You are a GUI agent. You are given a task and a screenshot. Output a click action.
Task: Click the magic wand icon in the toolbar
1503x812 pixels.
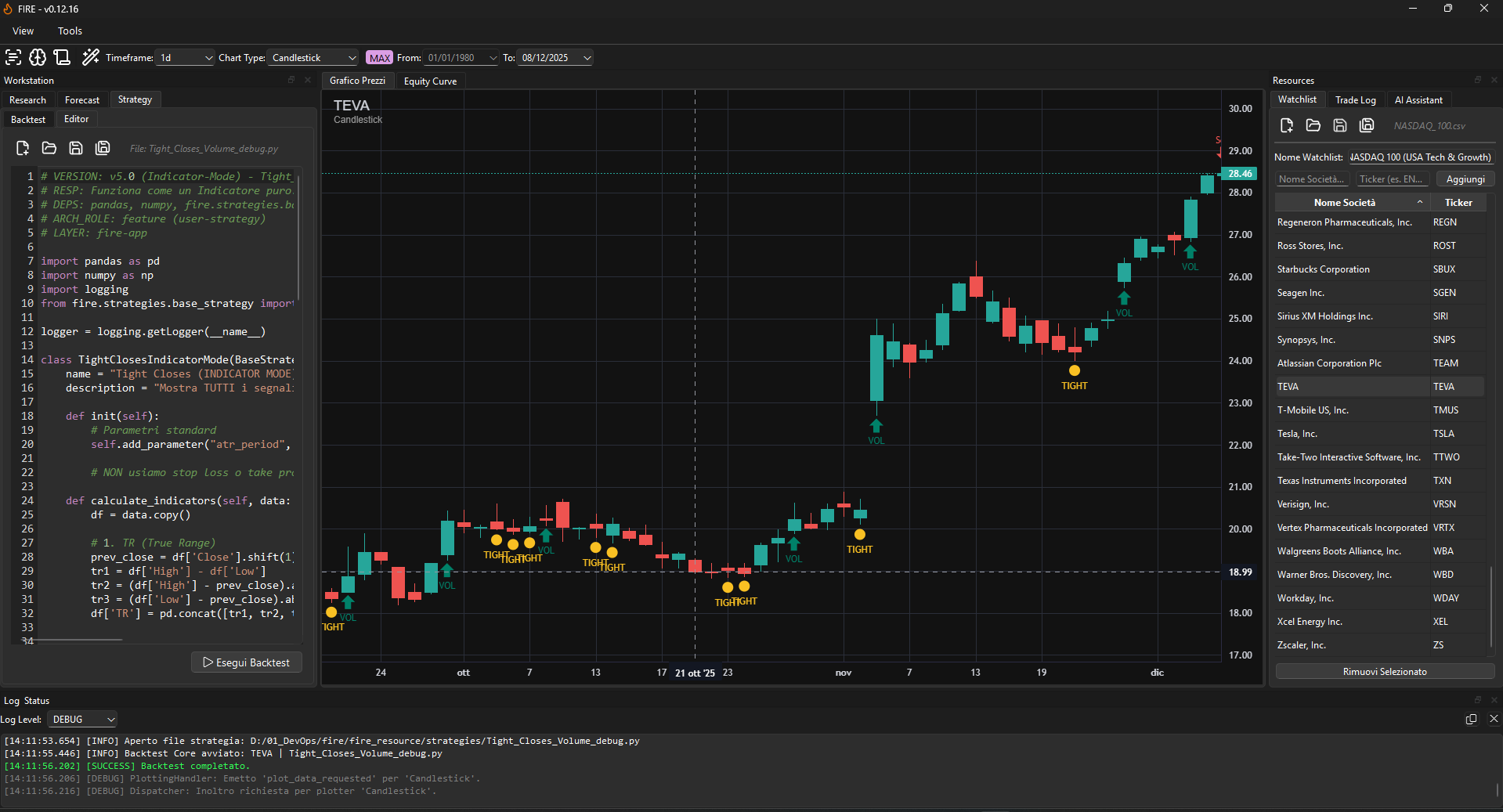pos(91,57)
